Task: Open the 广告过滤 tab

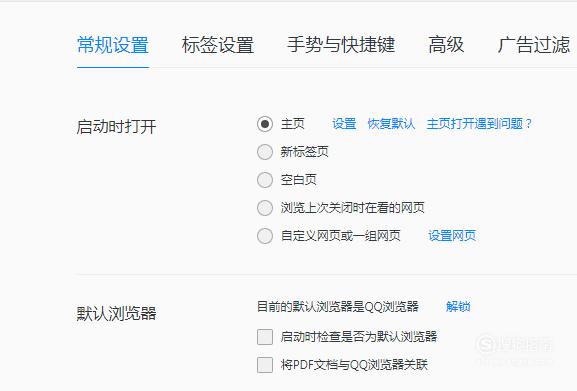Action: 534,45
